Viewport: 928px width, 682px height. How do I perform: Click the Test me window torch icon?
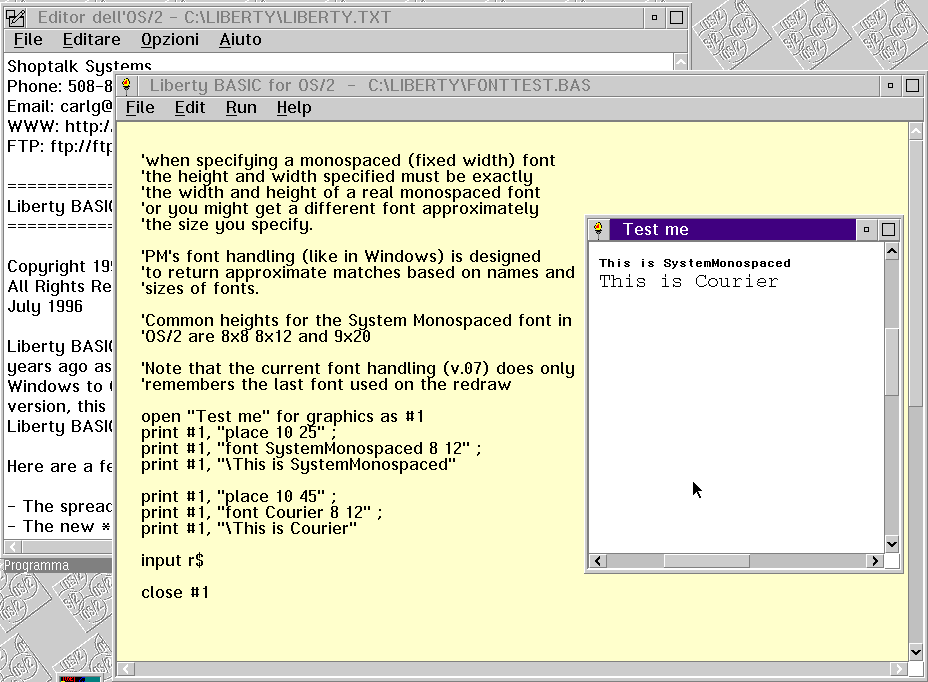(x=598, y=230)
